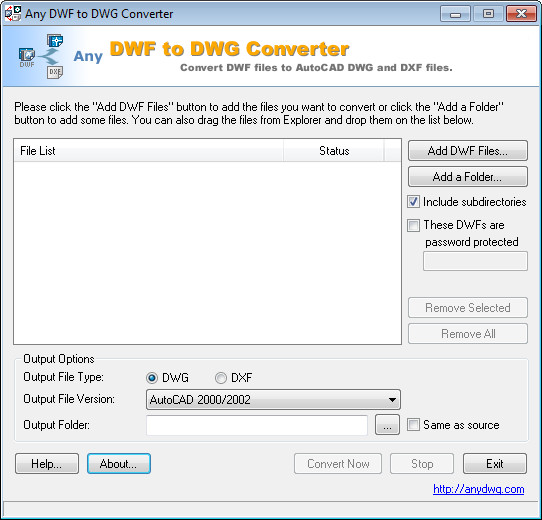Open Help
Viewport: 542px width, 520px height.
tap(47, 464)
